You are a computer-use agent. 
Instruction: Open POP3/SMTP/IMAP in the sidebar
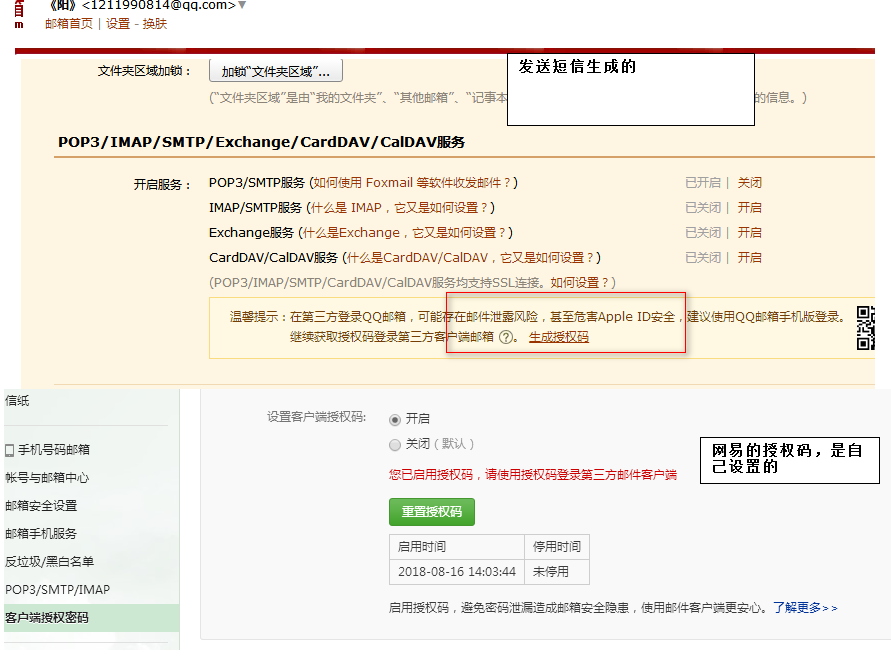point(57,590)
